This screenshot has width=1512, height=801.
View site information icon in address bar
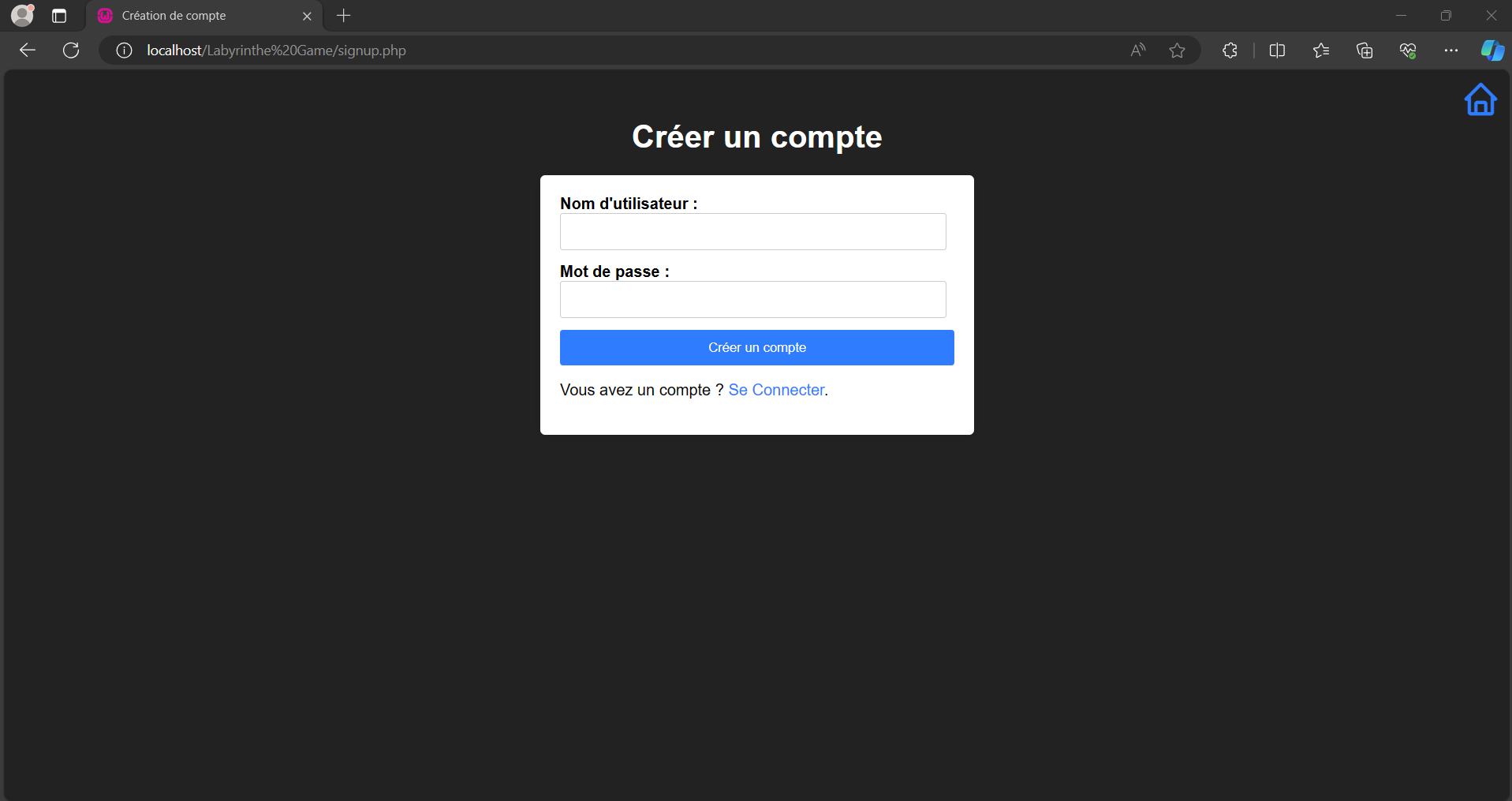pos(124,51)
